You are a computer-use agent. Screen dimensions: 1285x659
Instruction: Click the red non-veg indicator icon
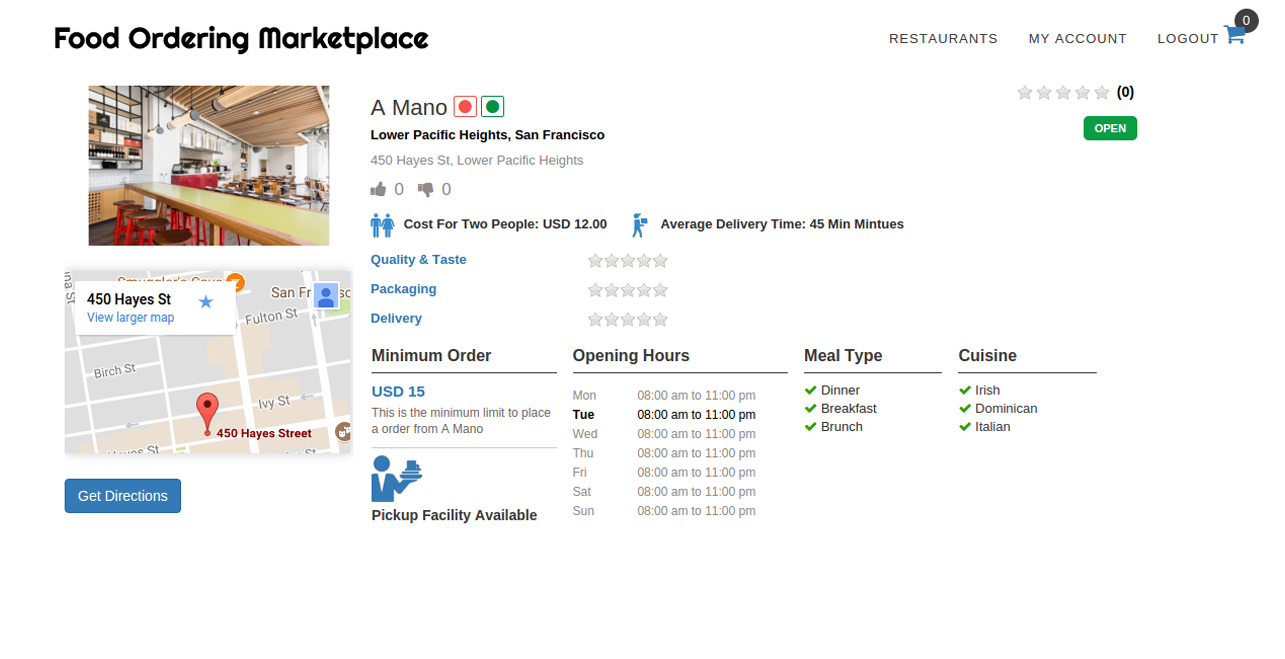465,107
